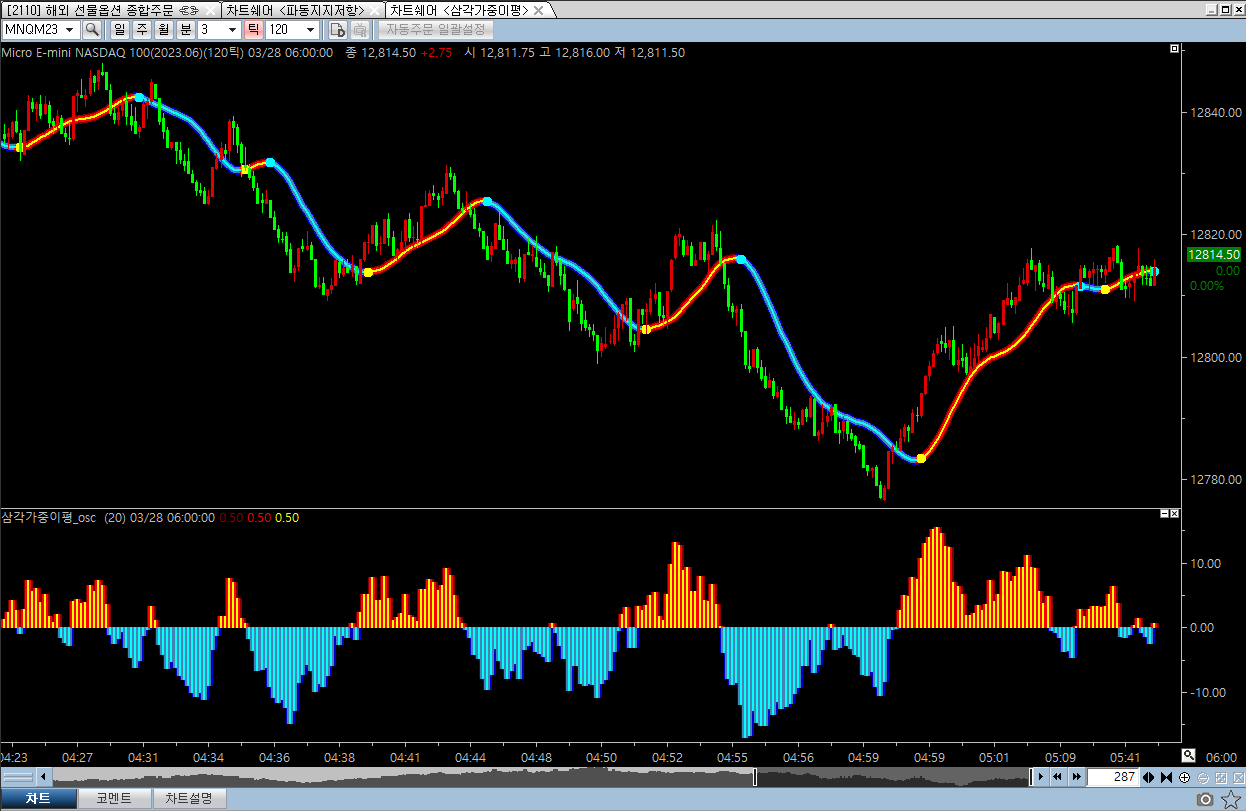The height and width of the screenshot is (811, 1246).
Task: Take a chart snapshot with camera icon
Action: click(1206, 799)
